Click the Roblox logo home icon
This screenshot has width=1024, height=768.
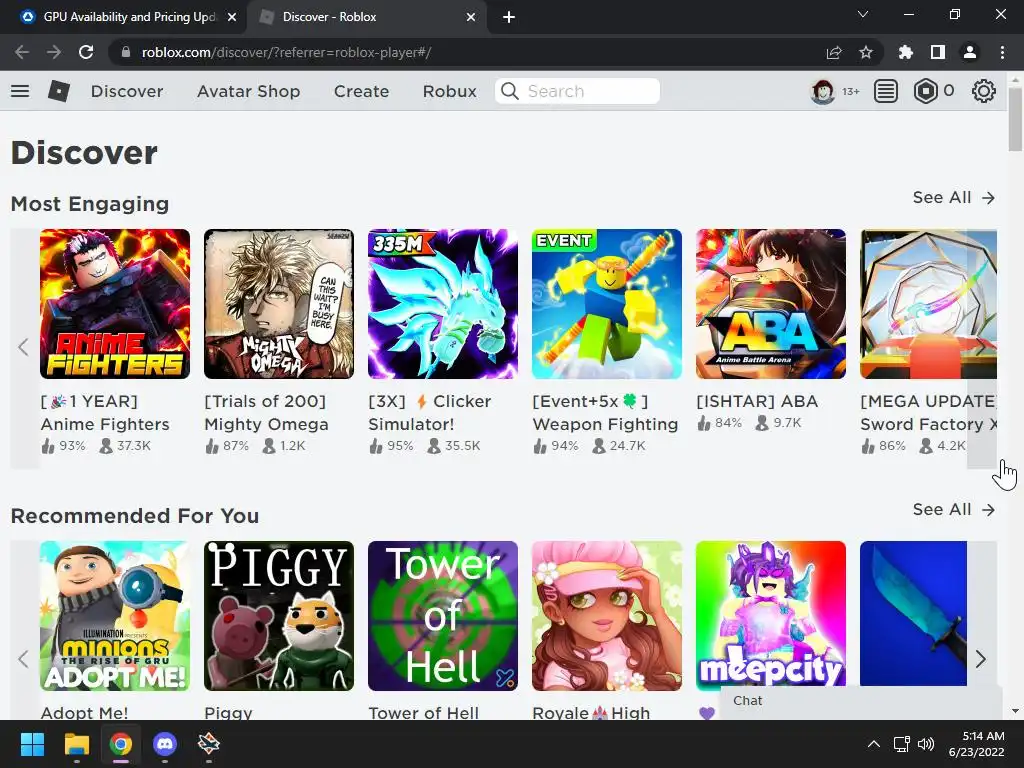(x=59, y=91)
